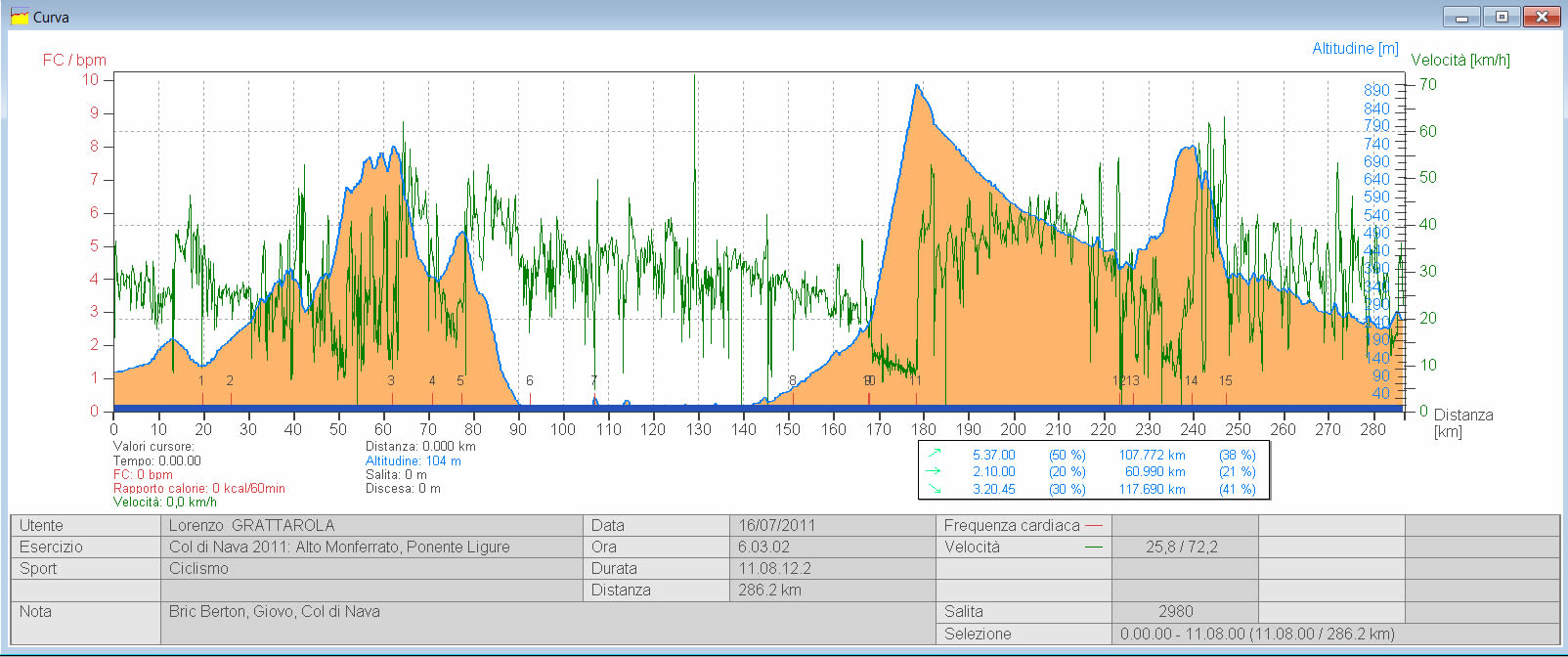Click the (41 %) downhill distance percentage
This screenshot has width=1568, height=657.
pyautogui.click(x=1237, y=489)
